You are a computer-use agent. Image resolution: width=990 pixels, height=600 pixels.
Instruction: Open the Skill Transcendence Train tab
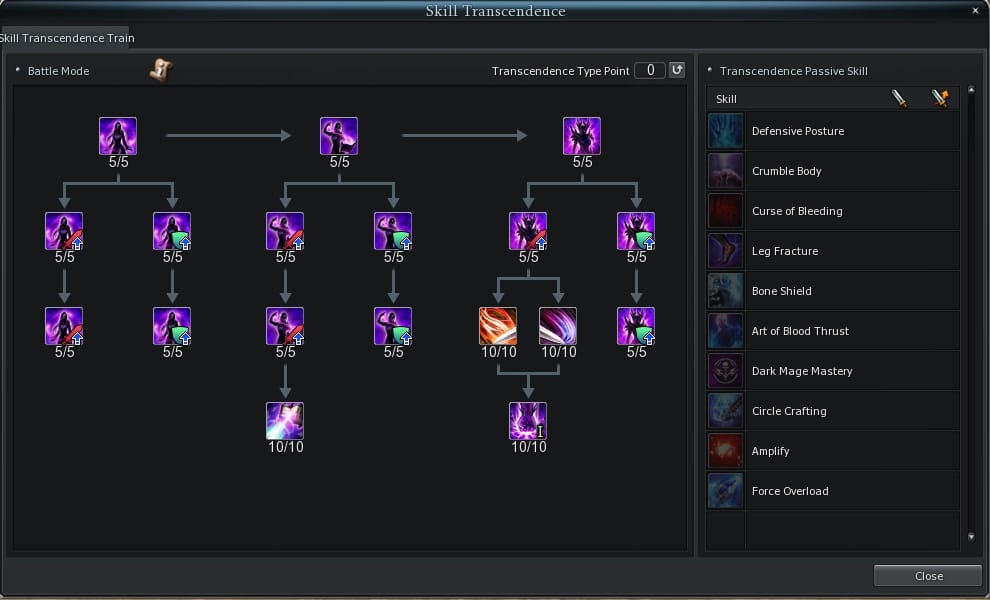point(66,38)
